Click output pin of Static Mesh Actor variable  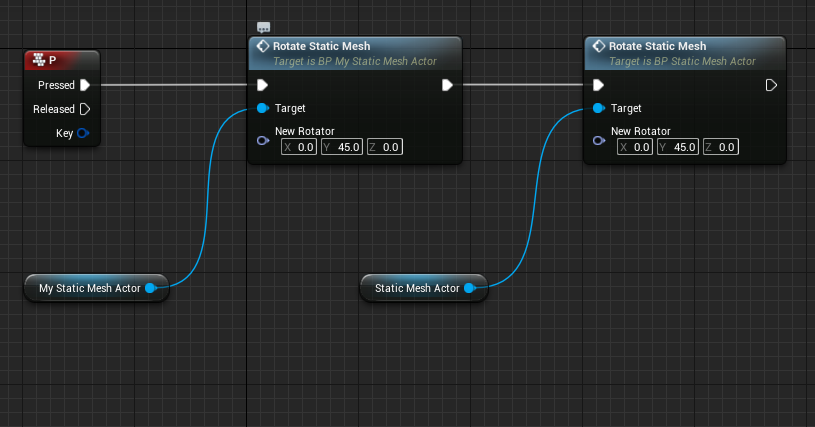click(469, 288)
